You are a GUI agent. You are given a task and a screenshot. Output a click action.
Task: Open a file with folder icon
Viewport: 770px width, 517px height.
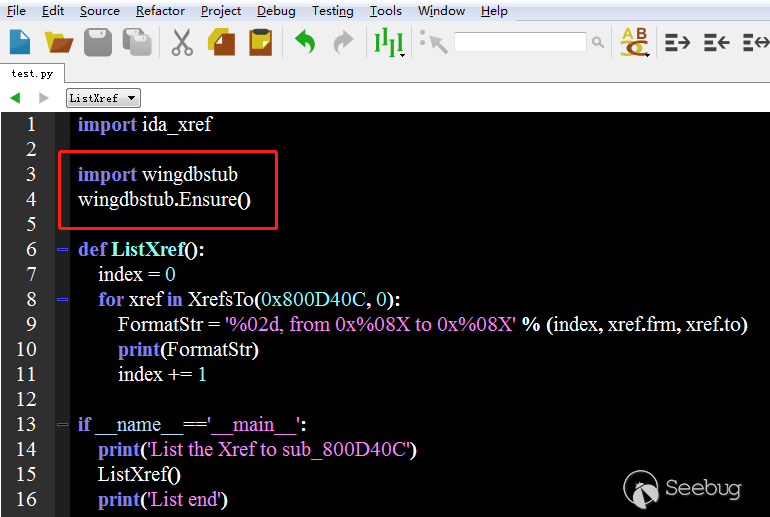[x=60, y=42]
